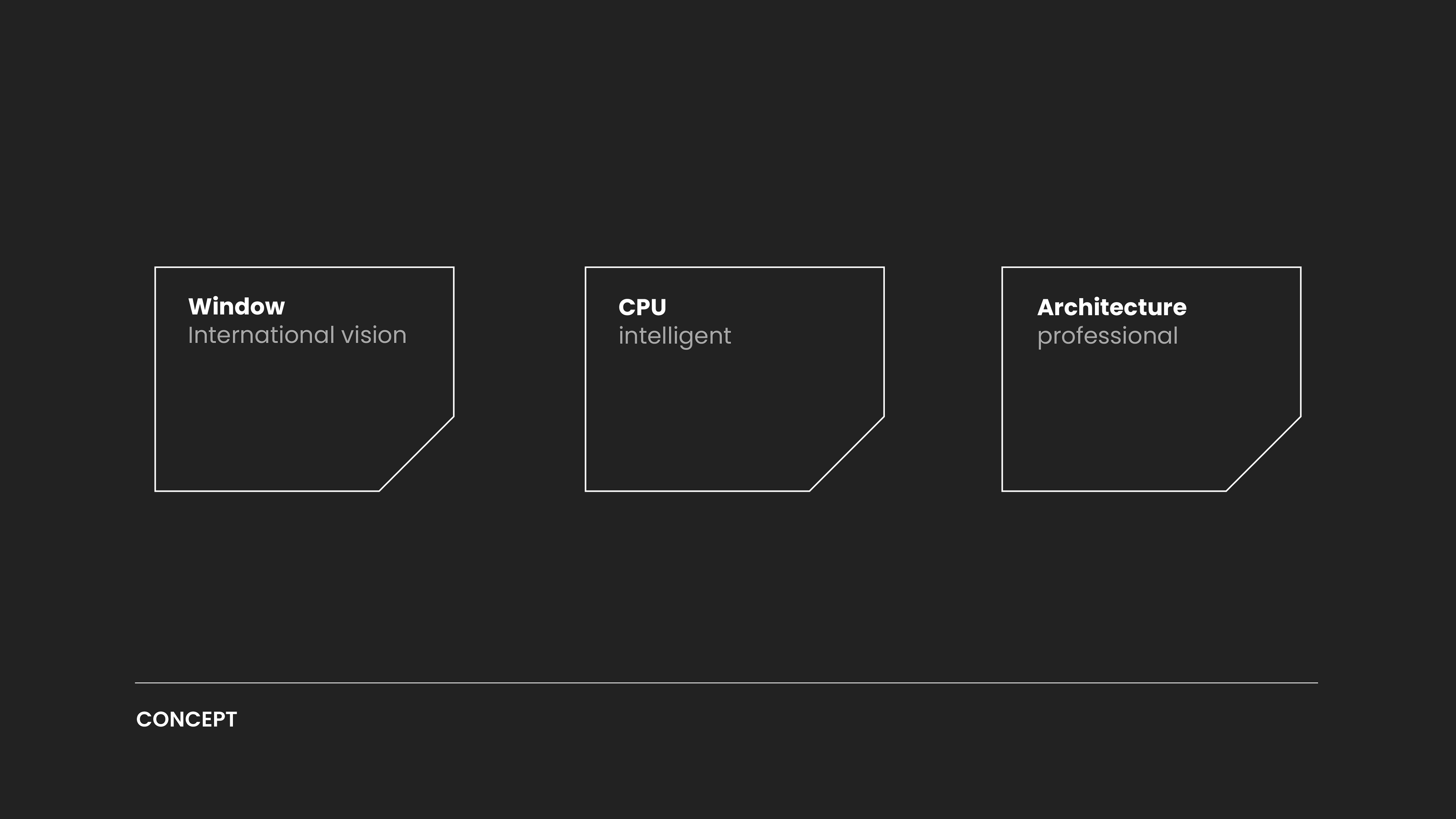Click empty space inside the Window card
Viewport: 1456px width, 819px height.
coord(271,418)
